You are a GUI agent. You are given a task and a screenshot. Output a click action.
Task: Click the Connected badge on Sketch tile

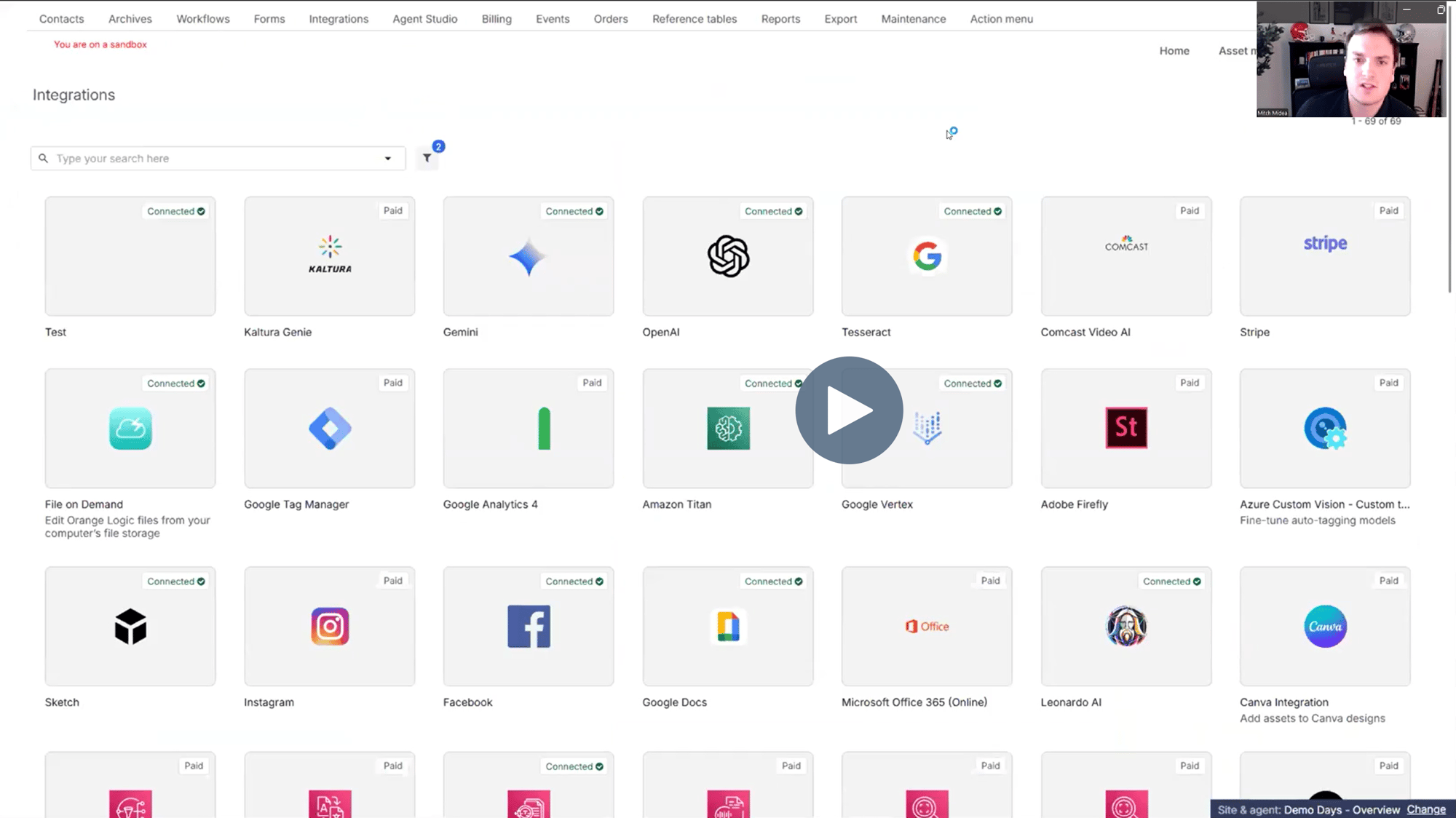176,581
